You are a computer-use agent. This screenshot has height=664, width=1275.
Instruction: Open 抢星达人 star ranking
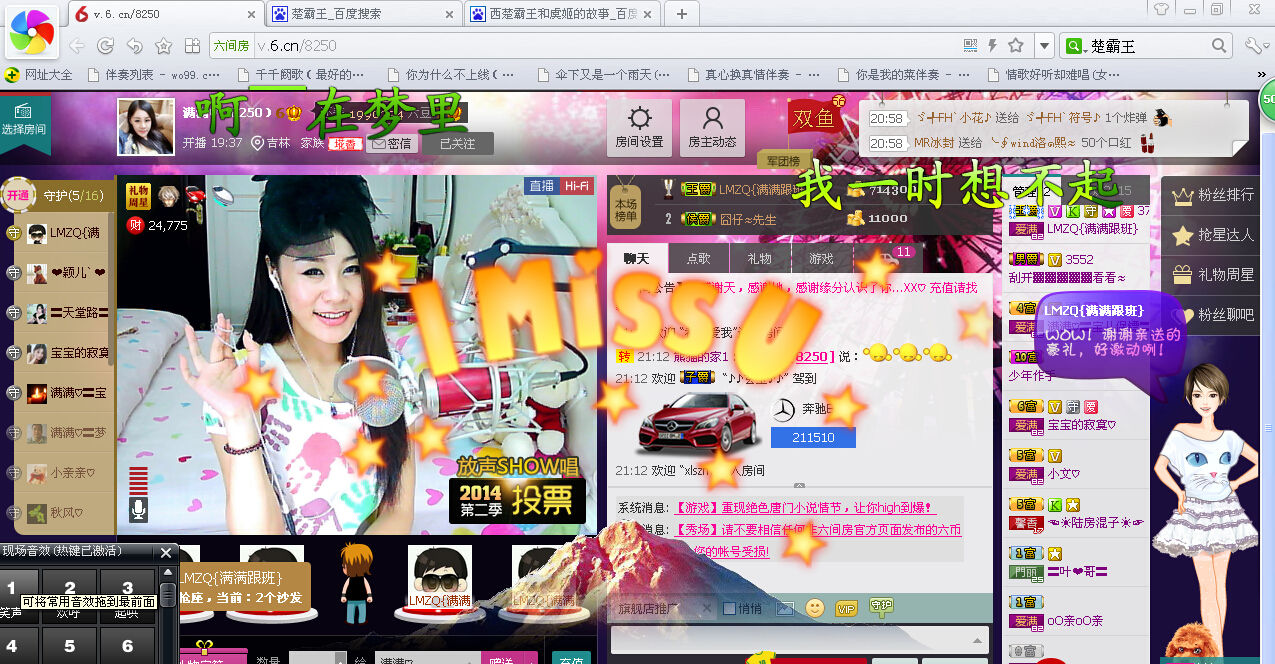1211,235
